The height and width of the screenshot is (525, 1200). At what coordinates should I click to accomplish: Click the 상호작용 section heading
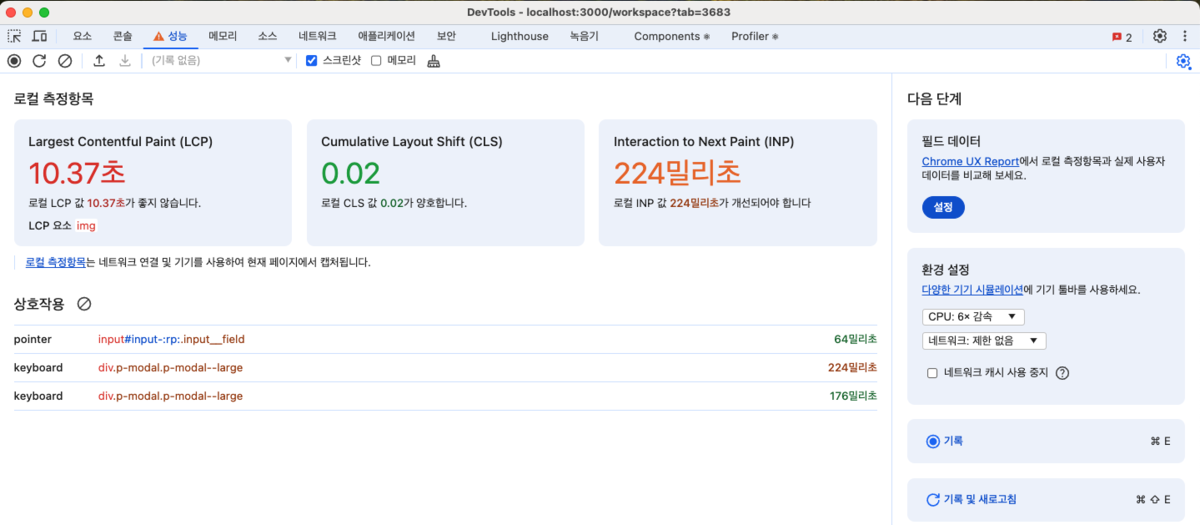click(x=40, y=303)
